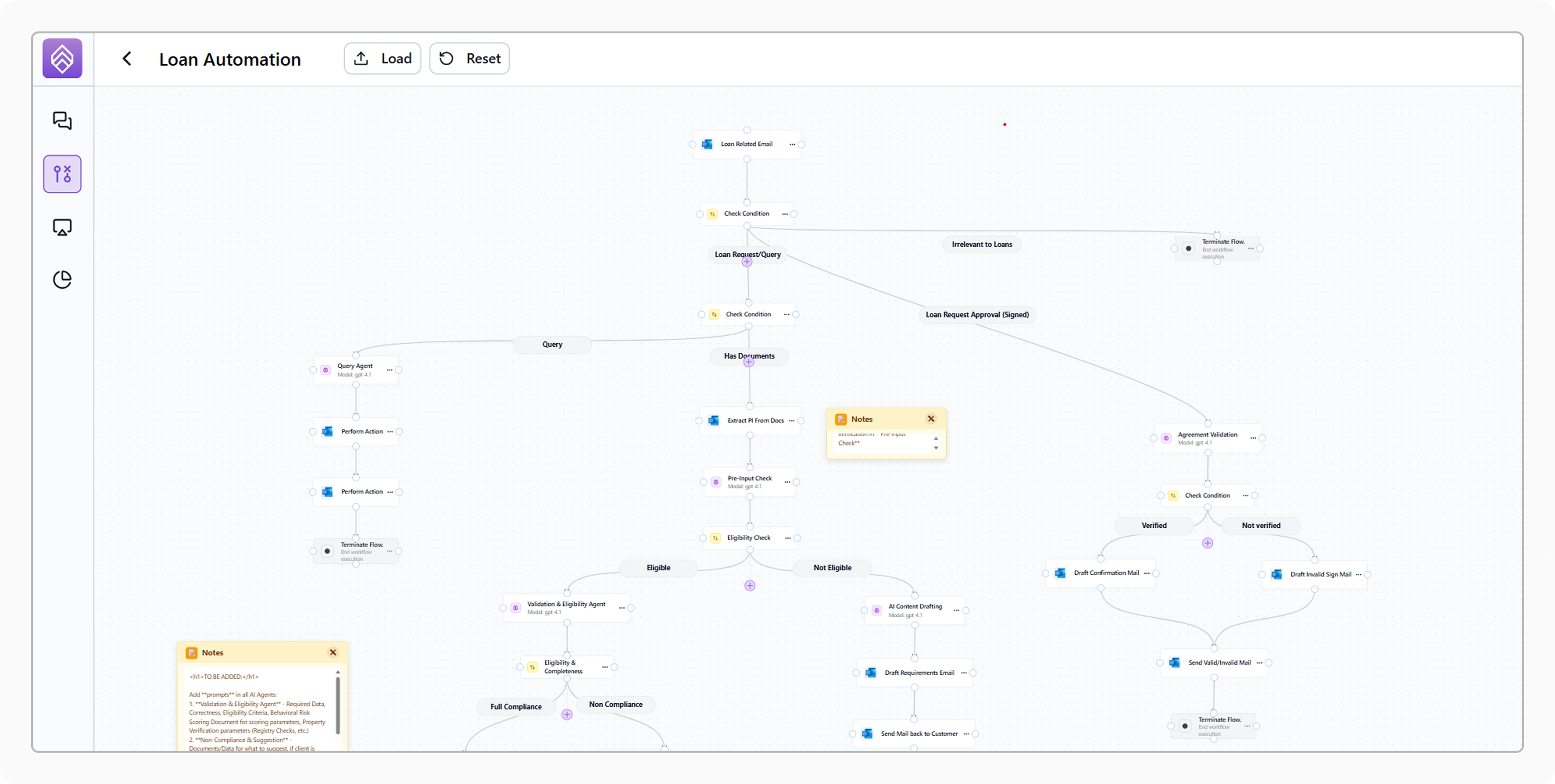Open the analytics pie chart icon
The width and height of the screenshot is (1555, 784).
62,279
